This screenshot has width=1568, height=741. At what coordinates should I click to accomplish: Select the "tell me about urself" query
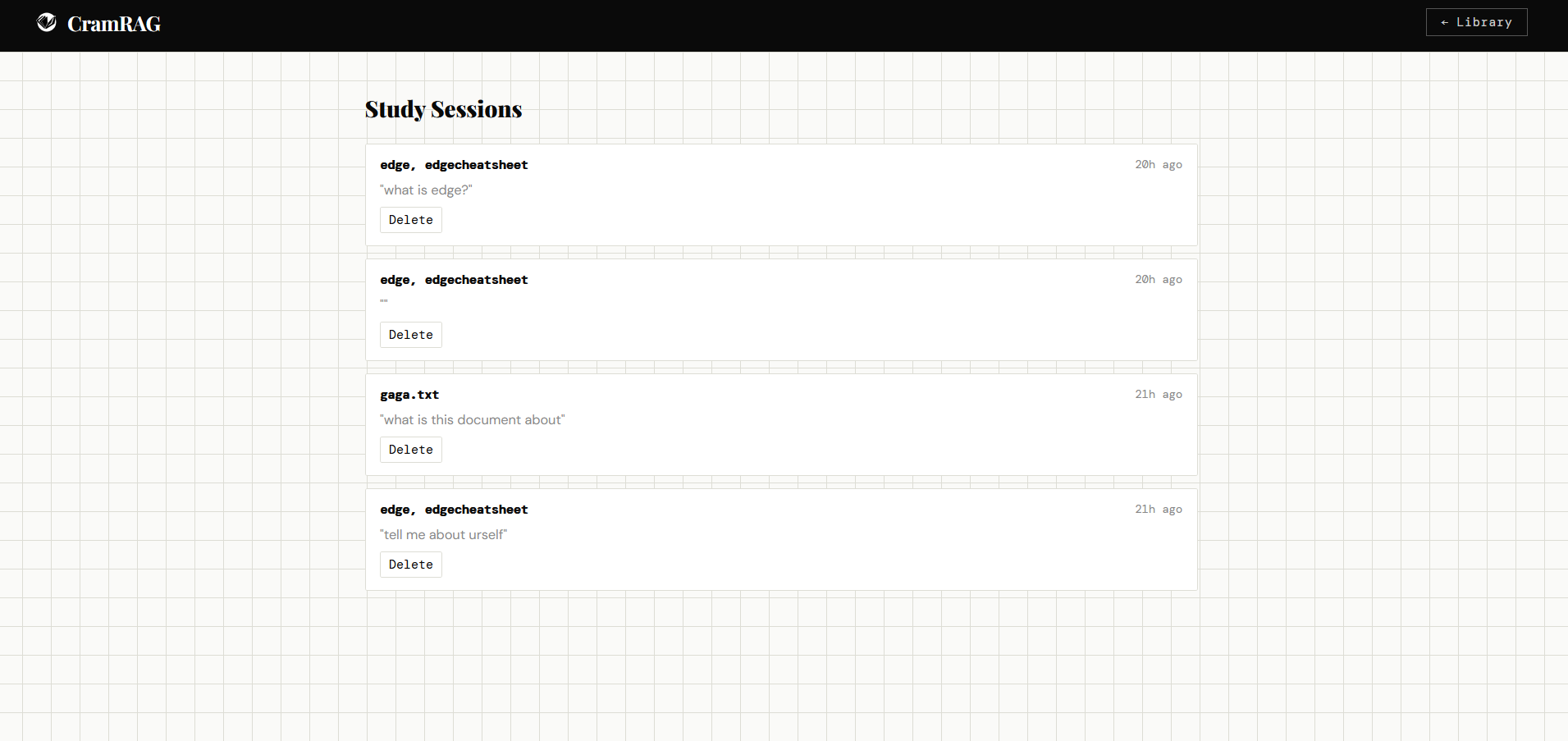pos(443,535)
